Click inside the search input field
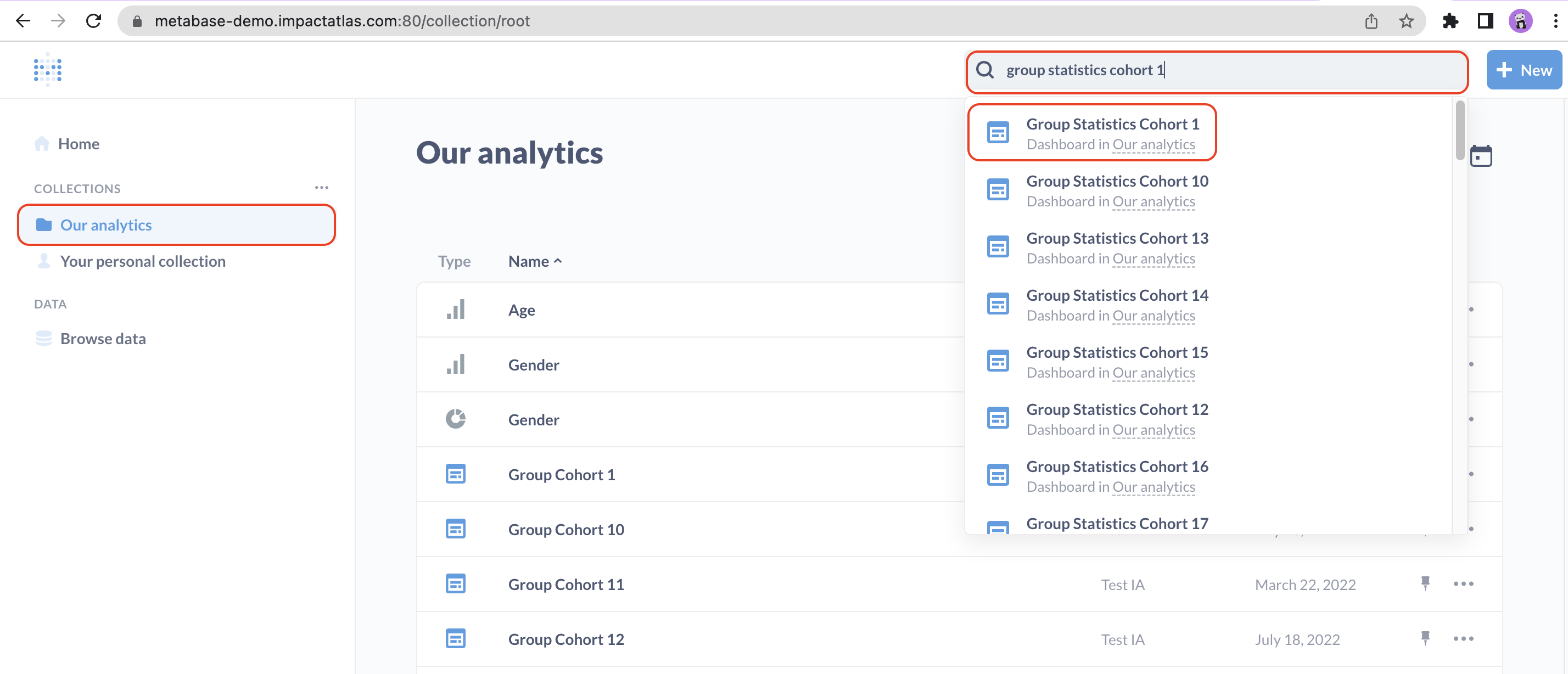 coord(1278,71)
